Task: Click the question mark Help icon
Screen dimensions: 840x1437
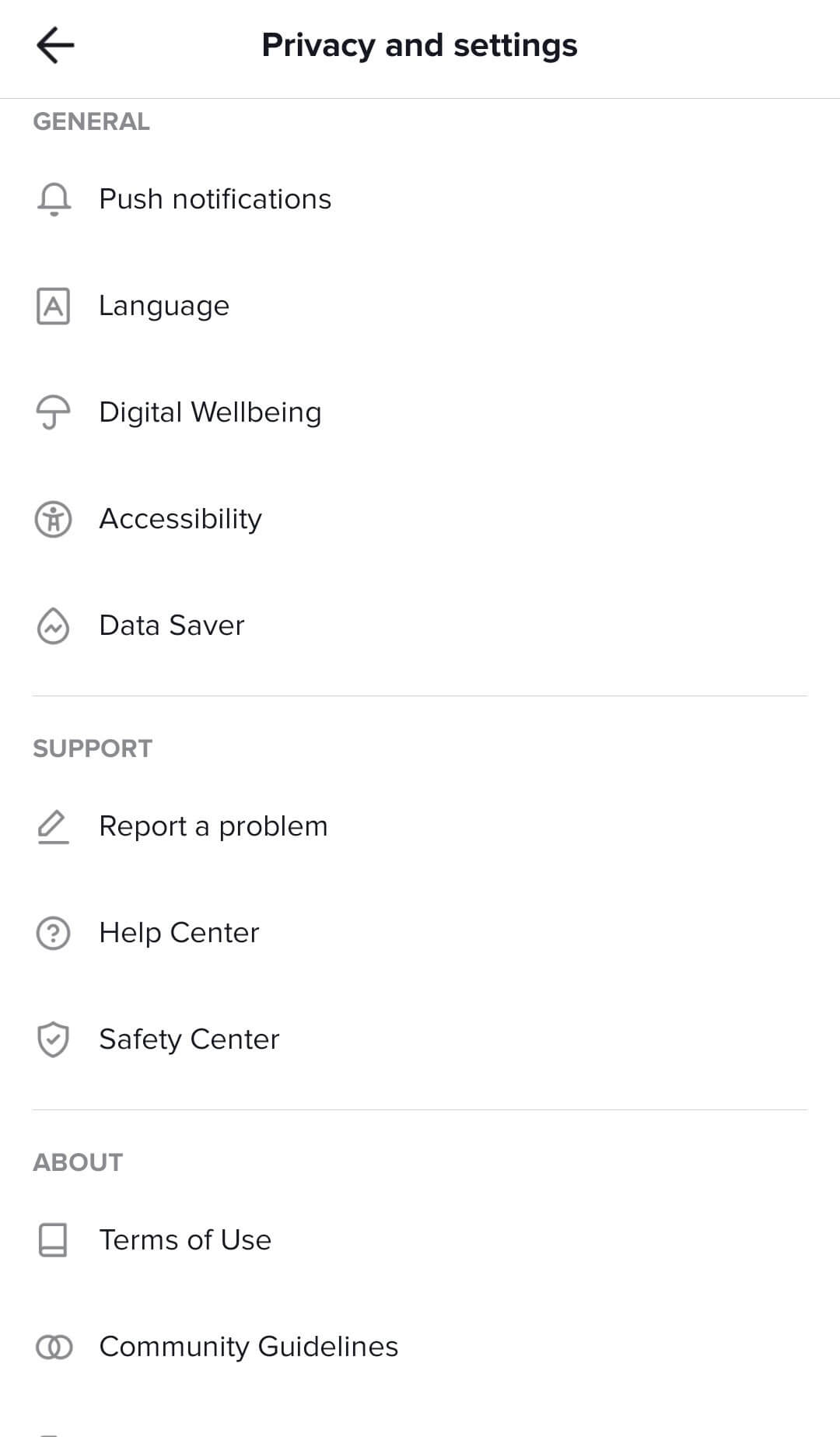Action: (53, 933)
